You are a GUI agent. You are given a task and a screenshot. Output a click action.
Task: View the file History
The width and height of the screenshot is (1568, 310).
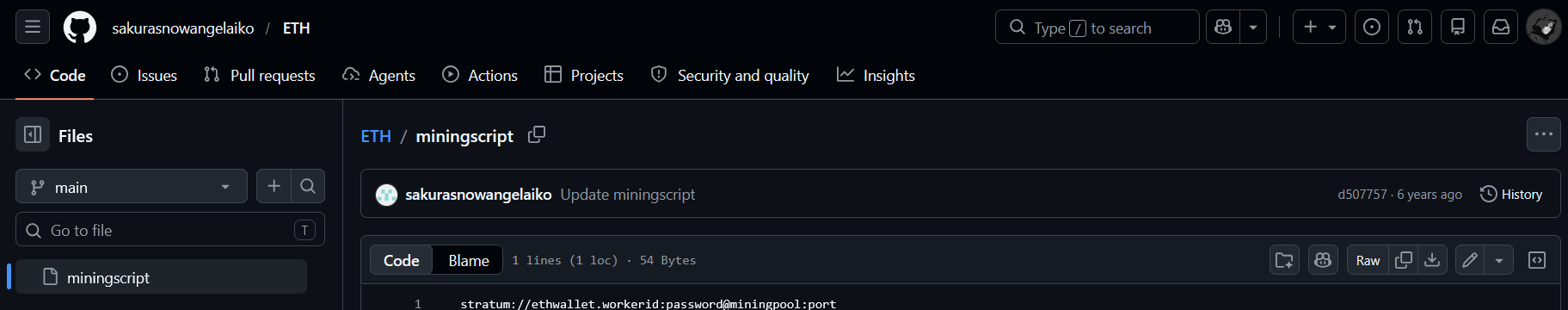[1511, 195]
